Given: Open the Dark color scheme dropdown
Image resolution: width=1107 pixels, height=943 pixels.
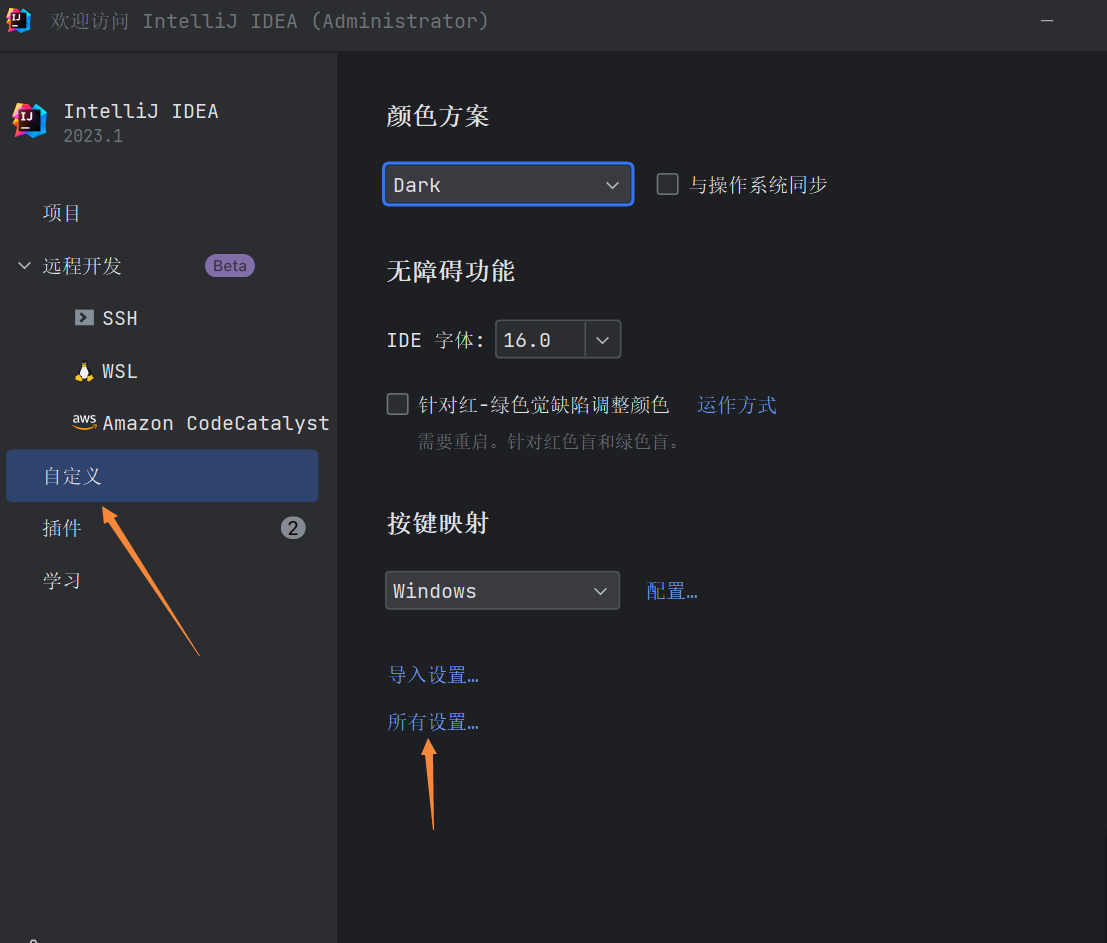Looking at the screenshot, I should tap(508, 184).
